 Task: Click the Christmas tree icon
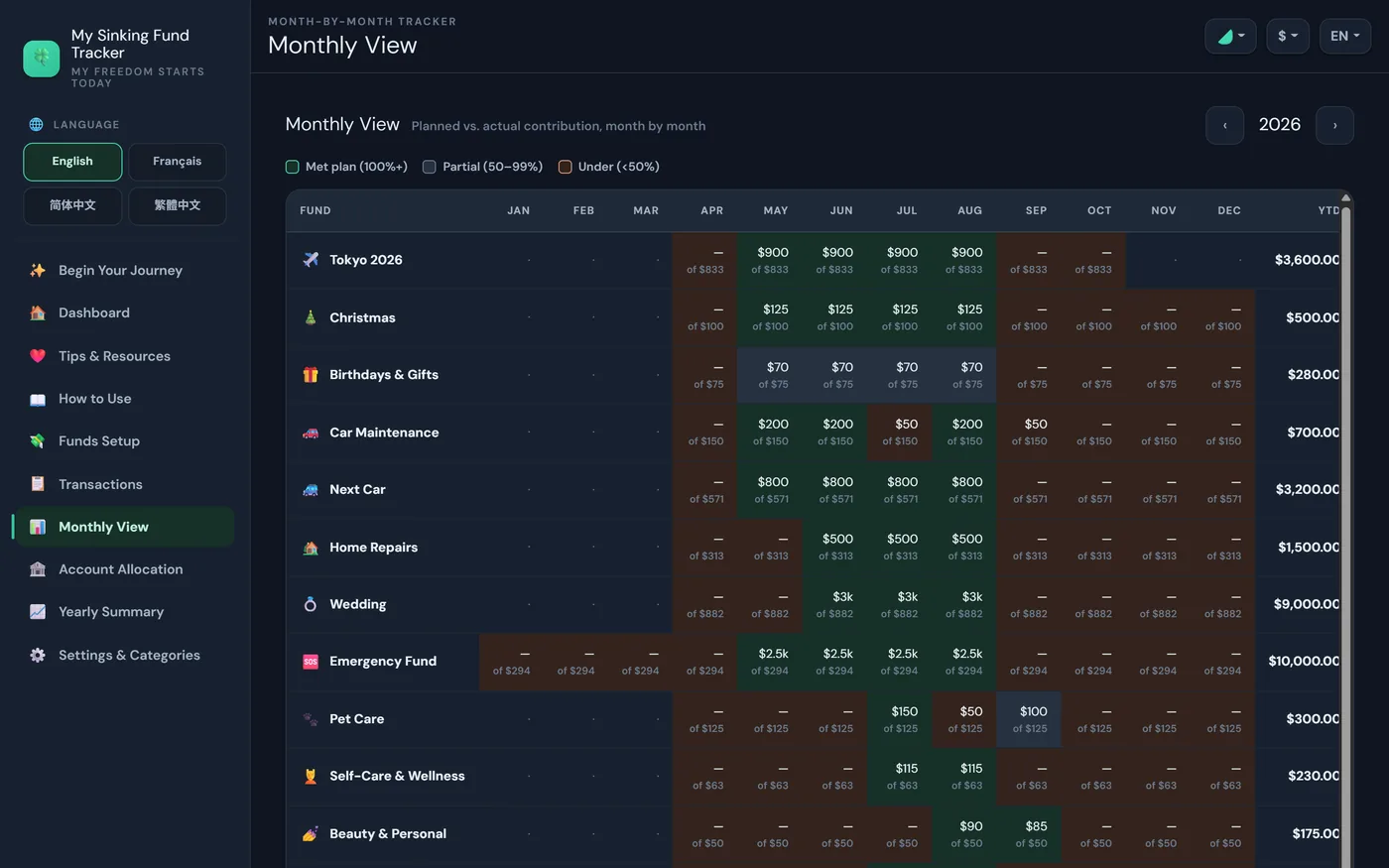click(x=311, y=317)
